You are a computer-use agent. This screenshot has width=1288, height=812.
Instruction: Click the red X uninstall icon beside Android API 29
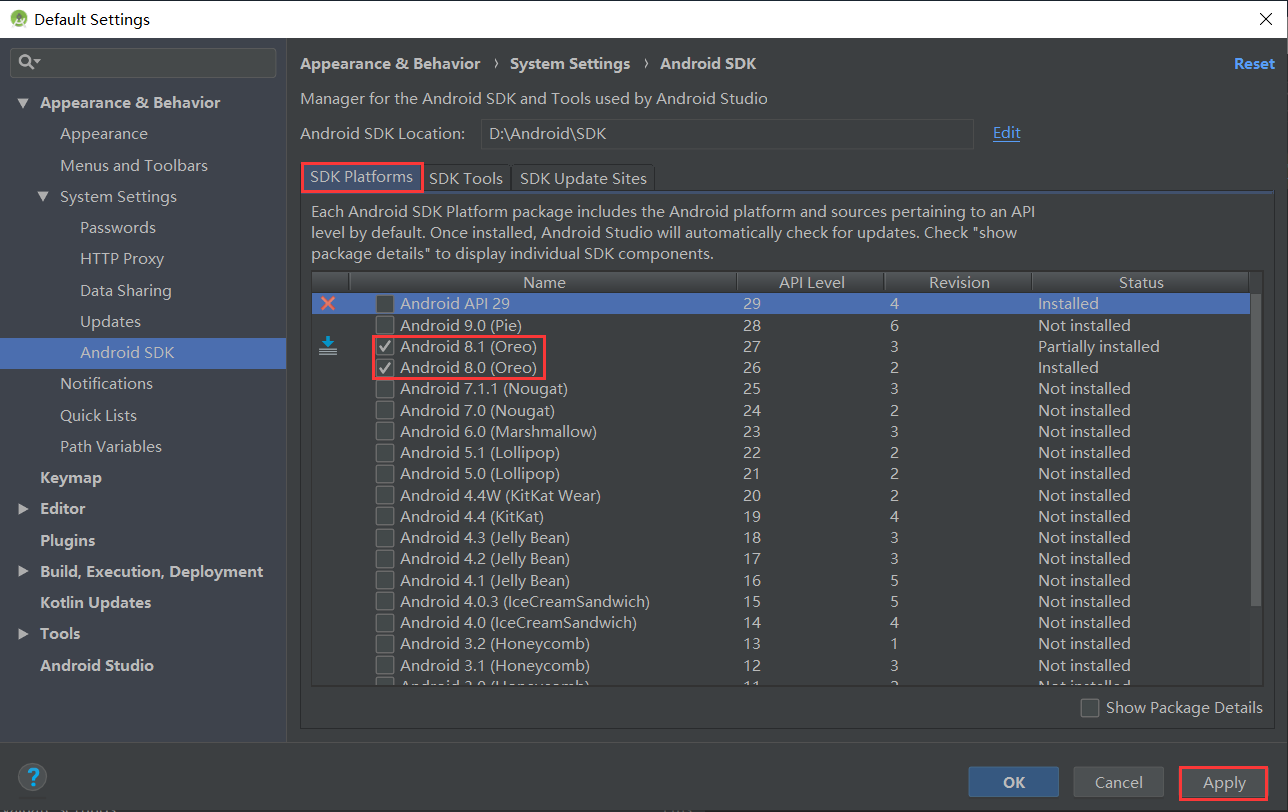point(327,303)
